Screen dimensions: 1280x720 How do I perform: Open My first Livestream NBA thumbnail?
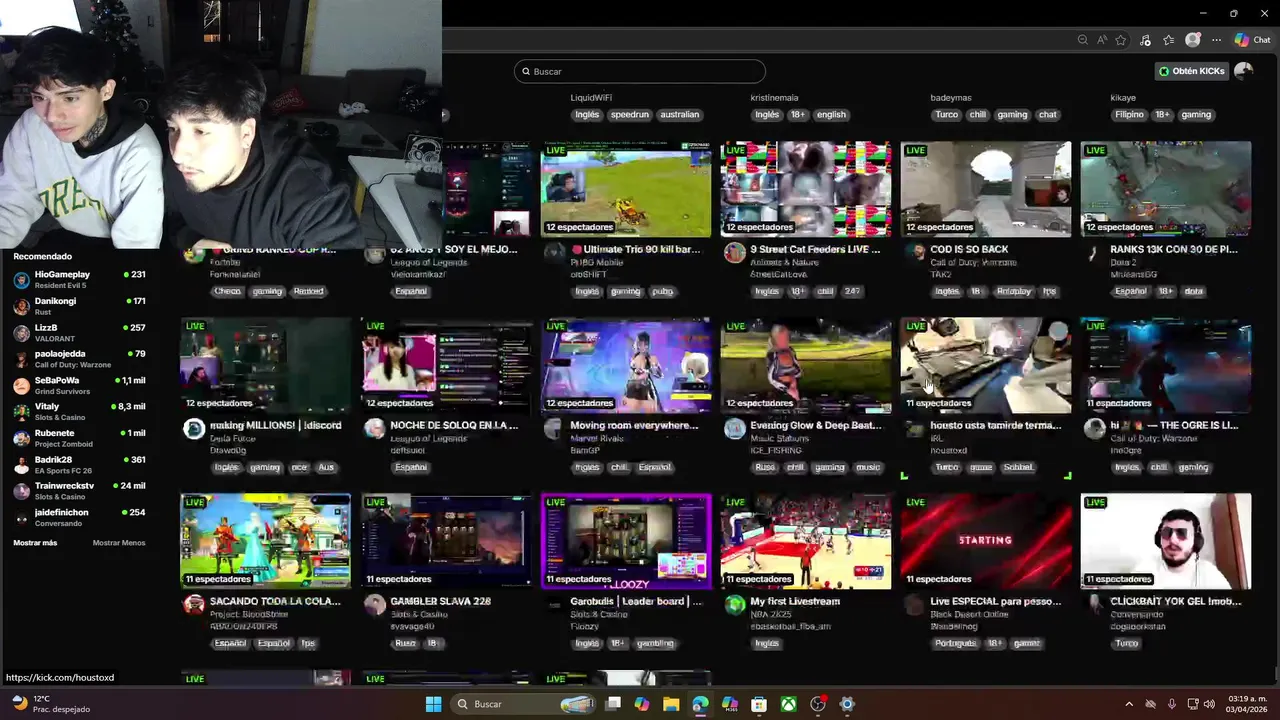(806, 541)
